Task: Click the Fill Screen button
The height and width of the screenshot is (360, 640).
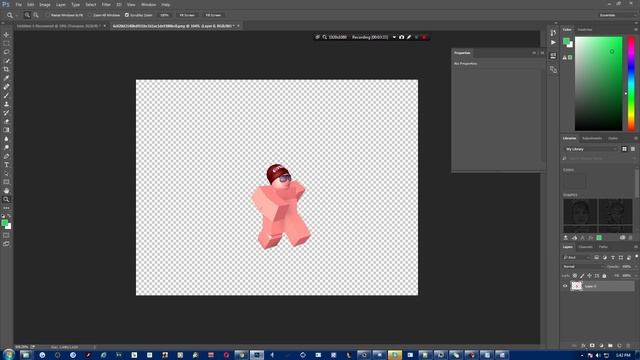Action: pyautogui.click(x=213, y=15)
